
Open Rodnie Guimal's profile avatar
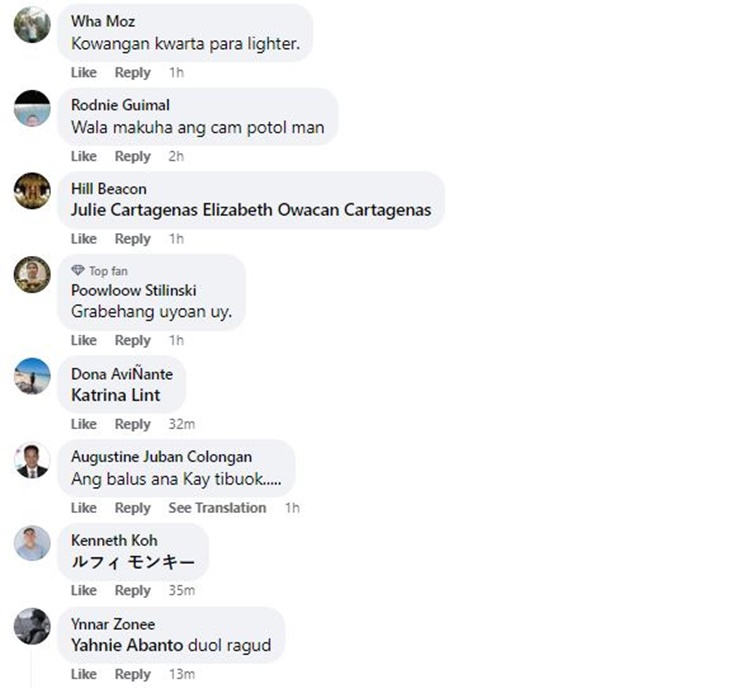[32, 108]
